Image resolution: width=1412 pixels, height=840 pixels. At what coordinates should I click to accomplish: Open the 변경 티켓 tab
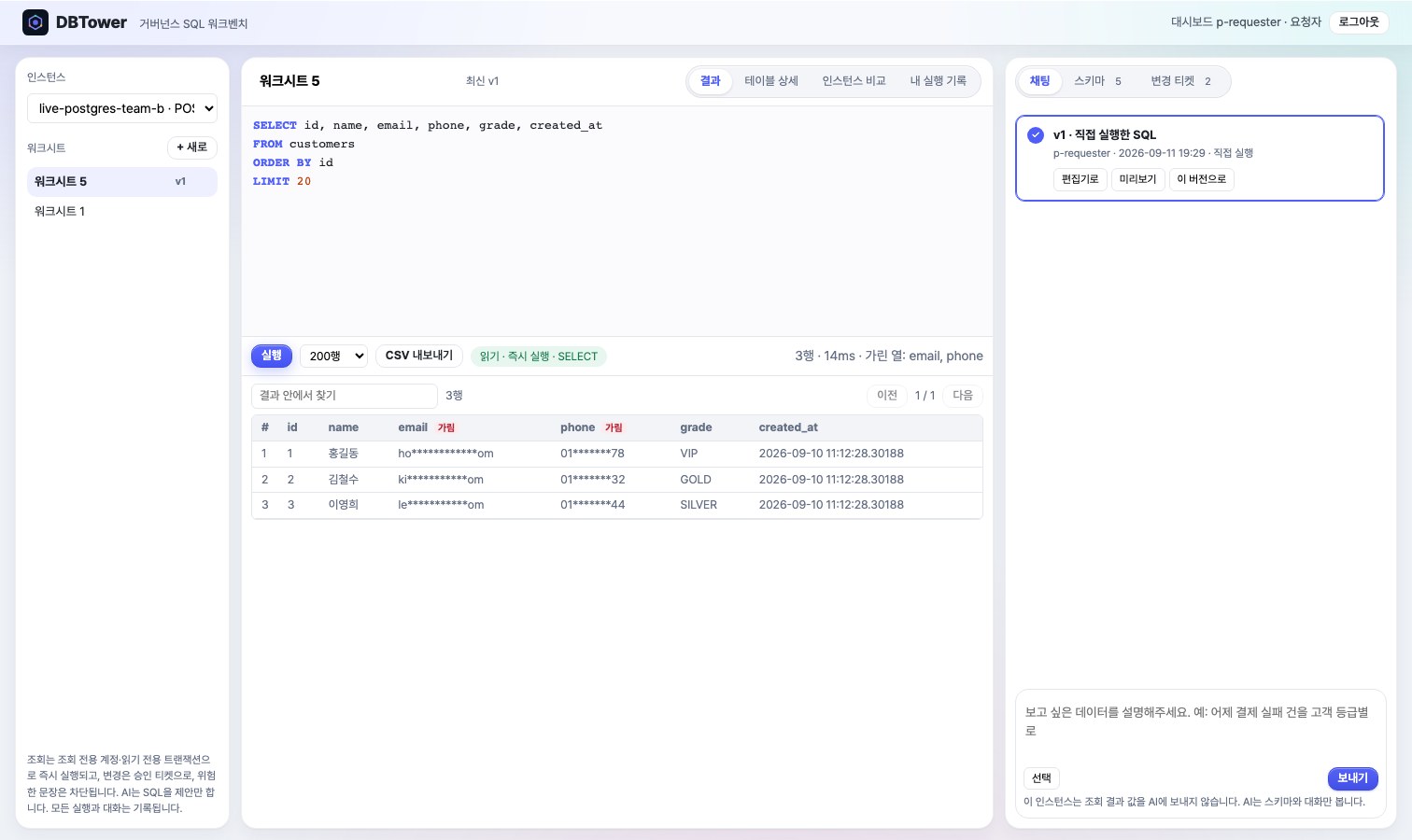(x=1181, y=81)
